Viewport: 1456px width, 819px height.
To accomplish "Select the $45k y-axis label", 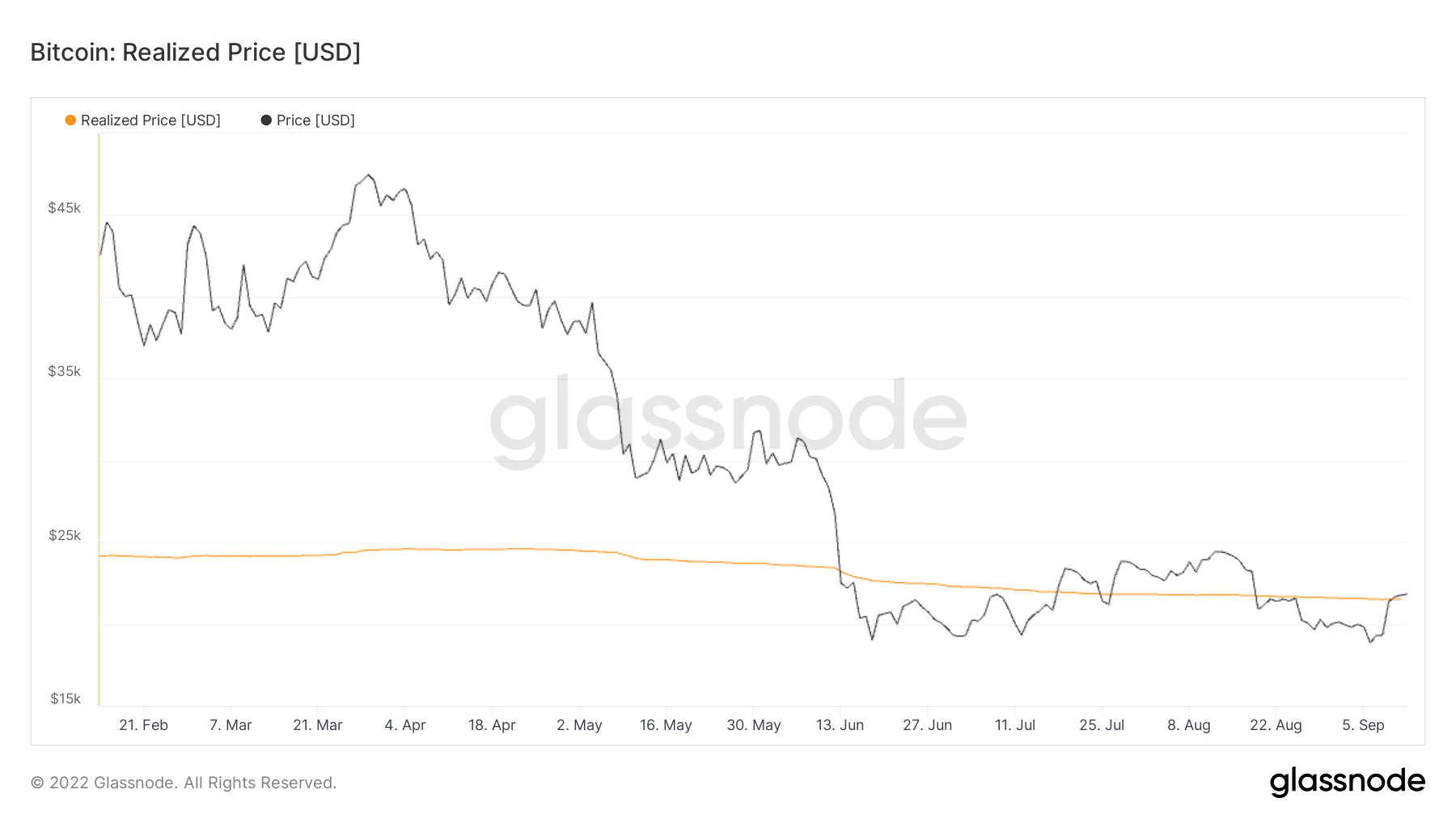I will pos(65,209).
